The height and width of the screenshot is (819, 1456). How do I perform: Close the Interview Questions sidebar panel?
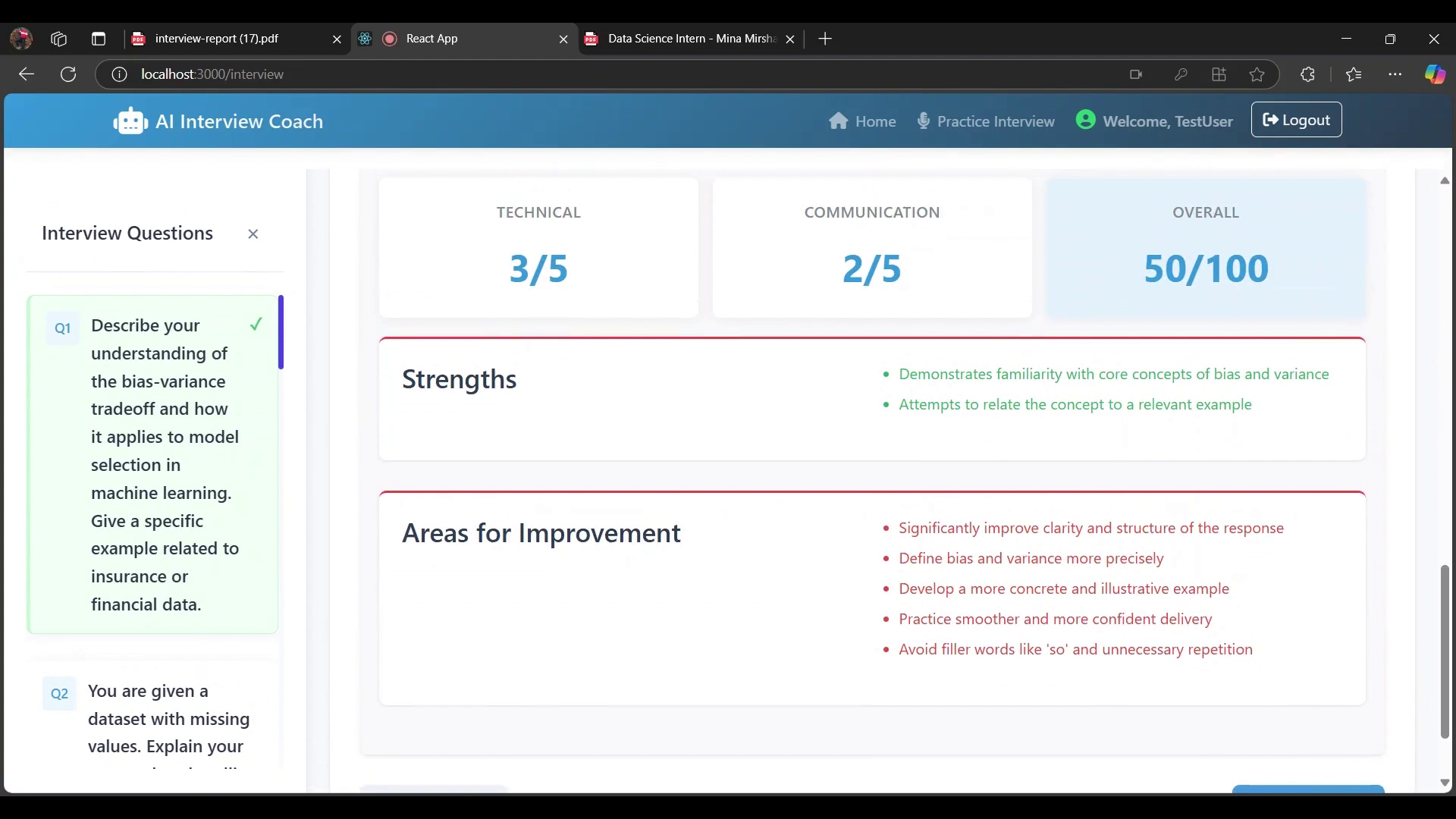[x=253, y=234]
